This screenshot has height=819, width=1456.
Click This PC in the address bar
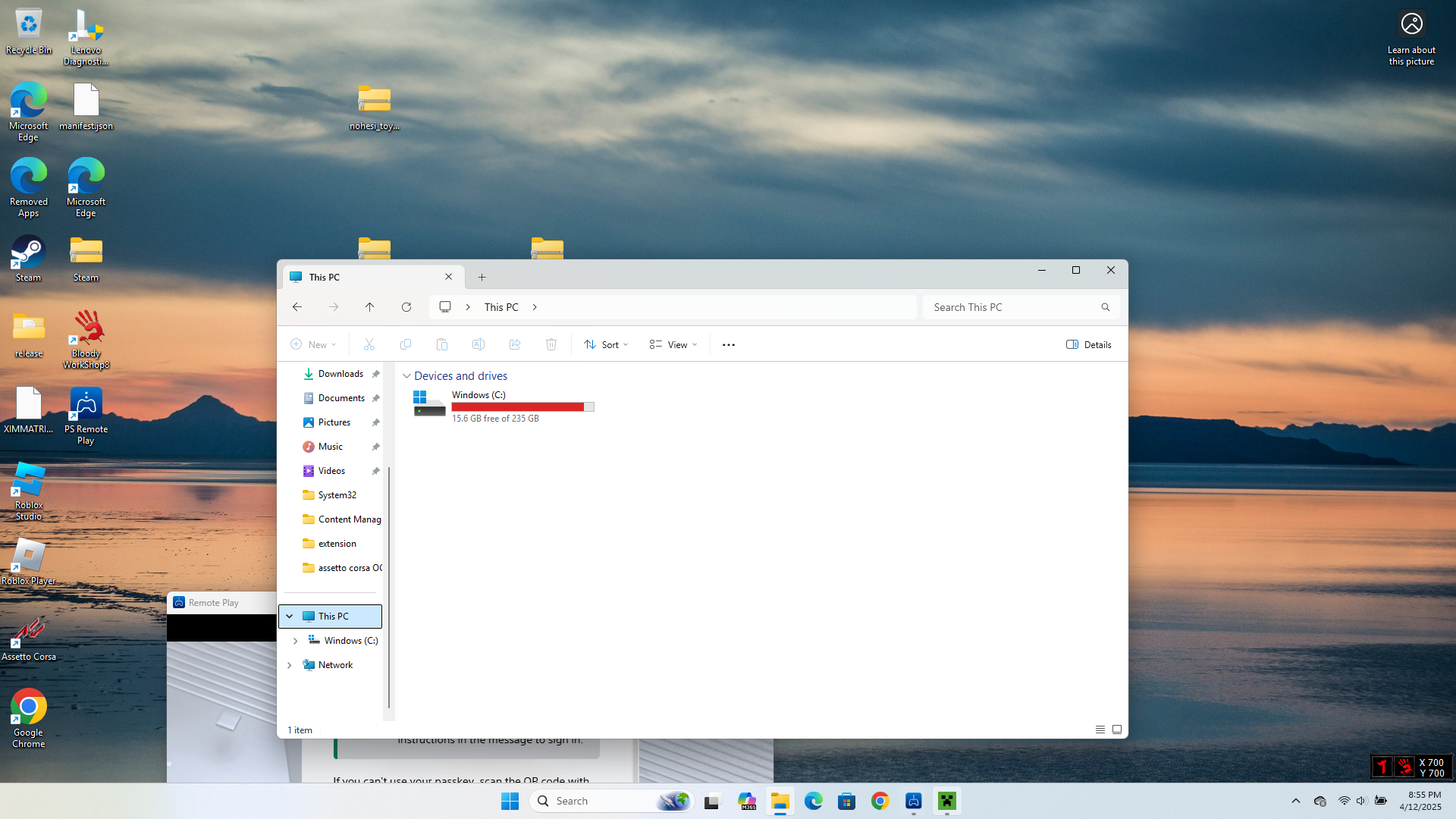501,307
